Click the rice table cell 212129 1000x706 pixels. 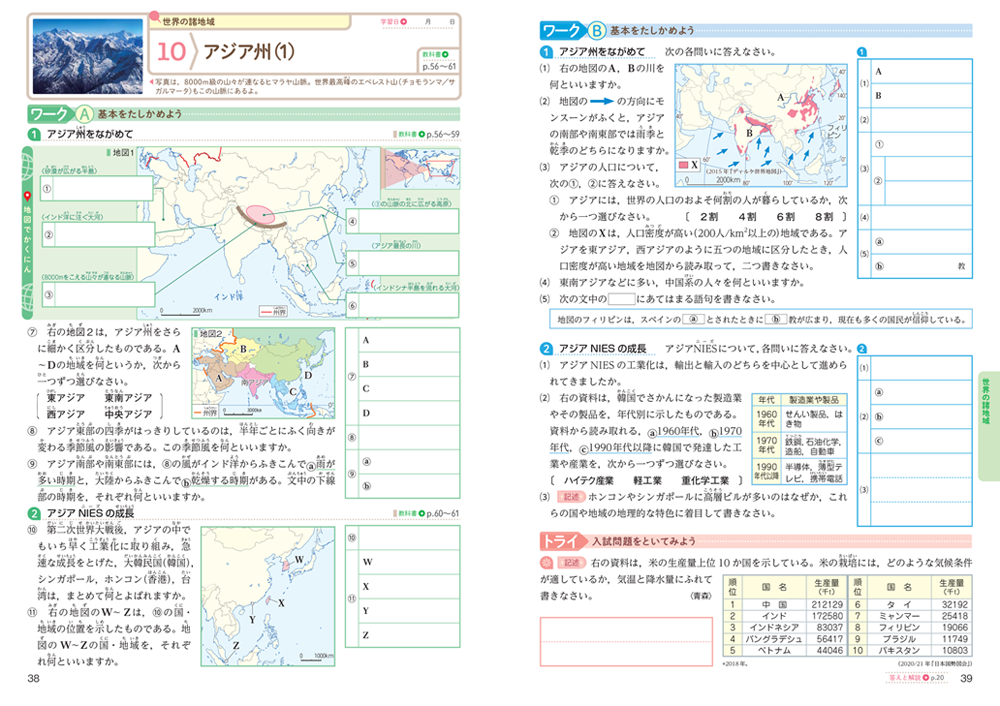(x=827, y=605)
